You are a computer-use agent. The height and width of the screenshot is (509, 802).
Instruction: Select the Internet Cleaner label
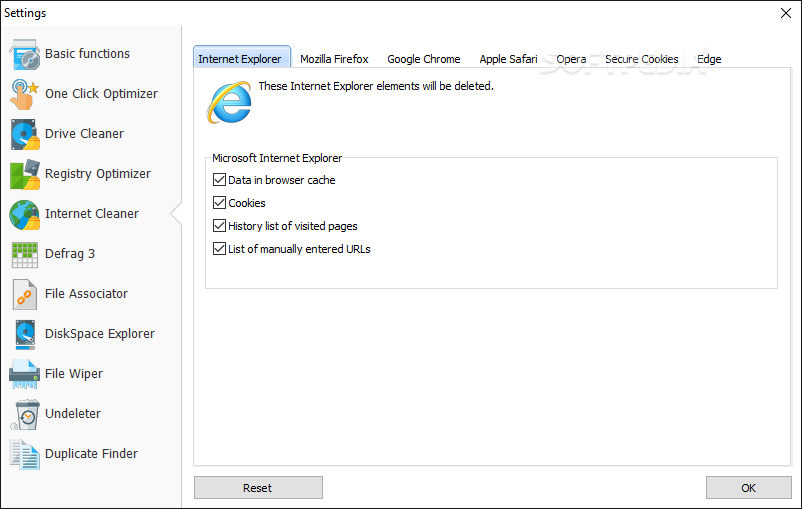[x=92, y=213]
